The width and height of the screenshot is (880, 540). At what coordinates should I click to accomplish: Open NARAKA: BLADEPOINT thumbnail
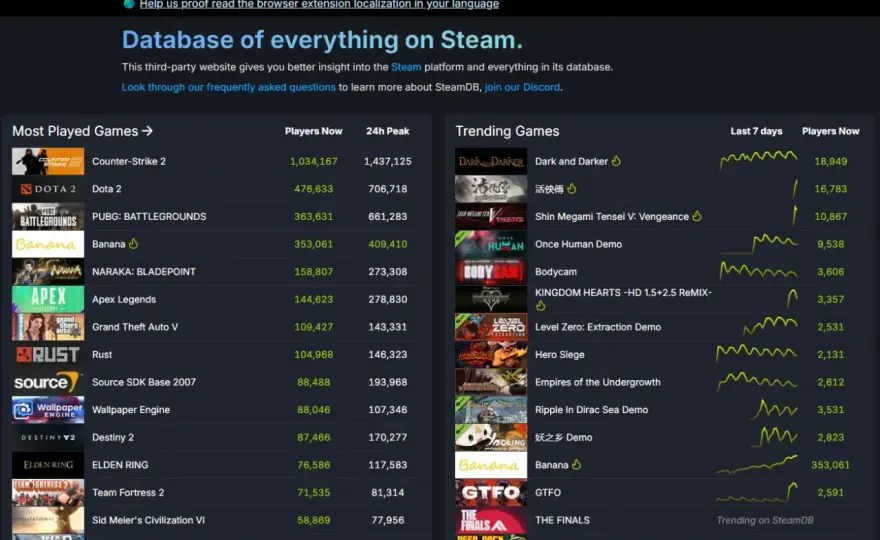(x=48, y=272)
